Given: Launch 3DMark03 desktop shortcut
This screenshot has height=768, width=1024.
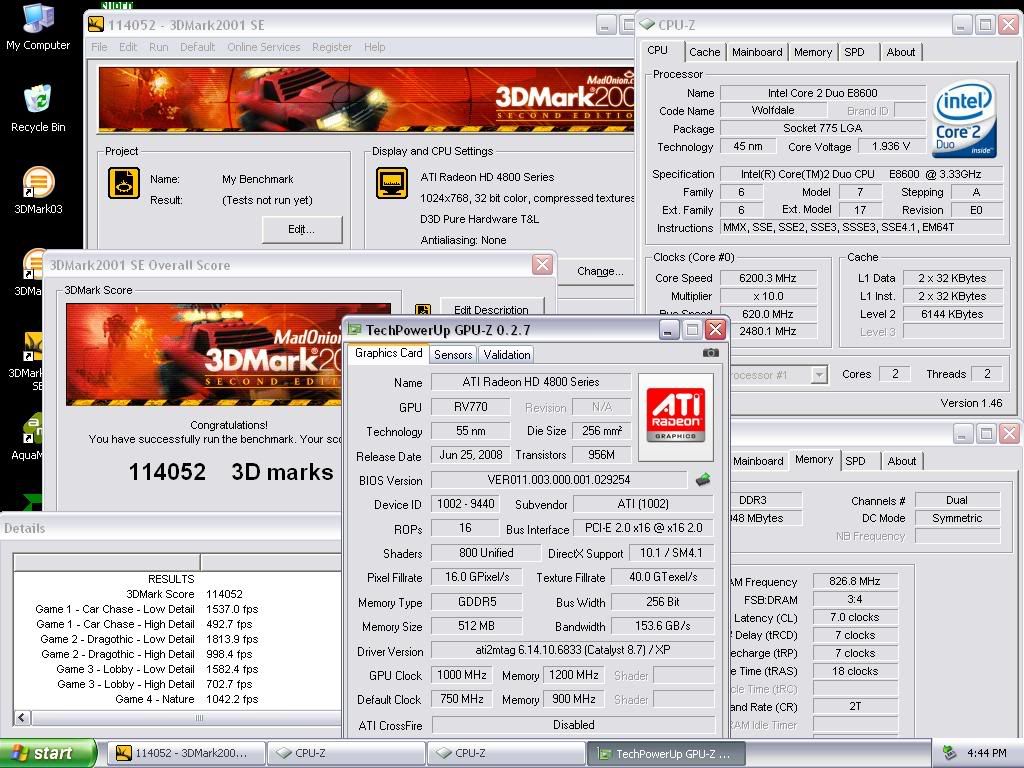Looking at the screenshot, I should (38, 191).
